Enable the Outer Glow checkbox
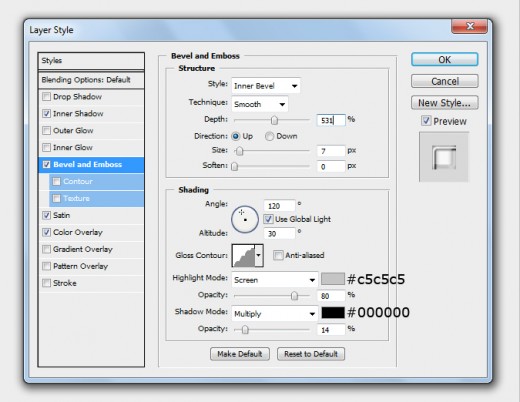 [x=46, y=131]
